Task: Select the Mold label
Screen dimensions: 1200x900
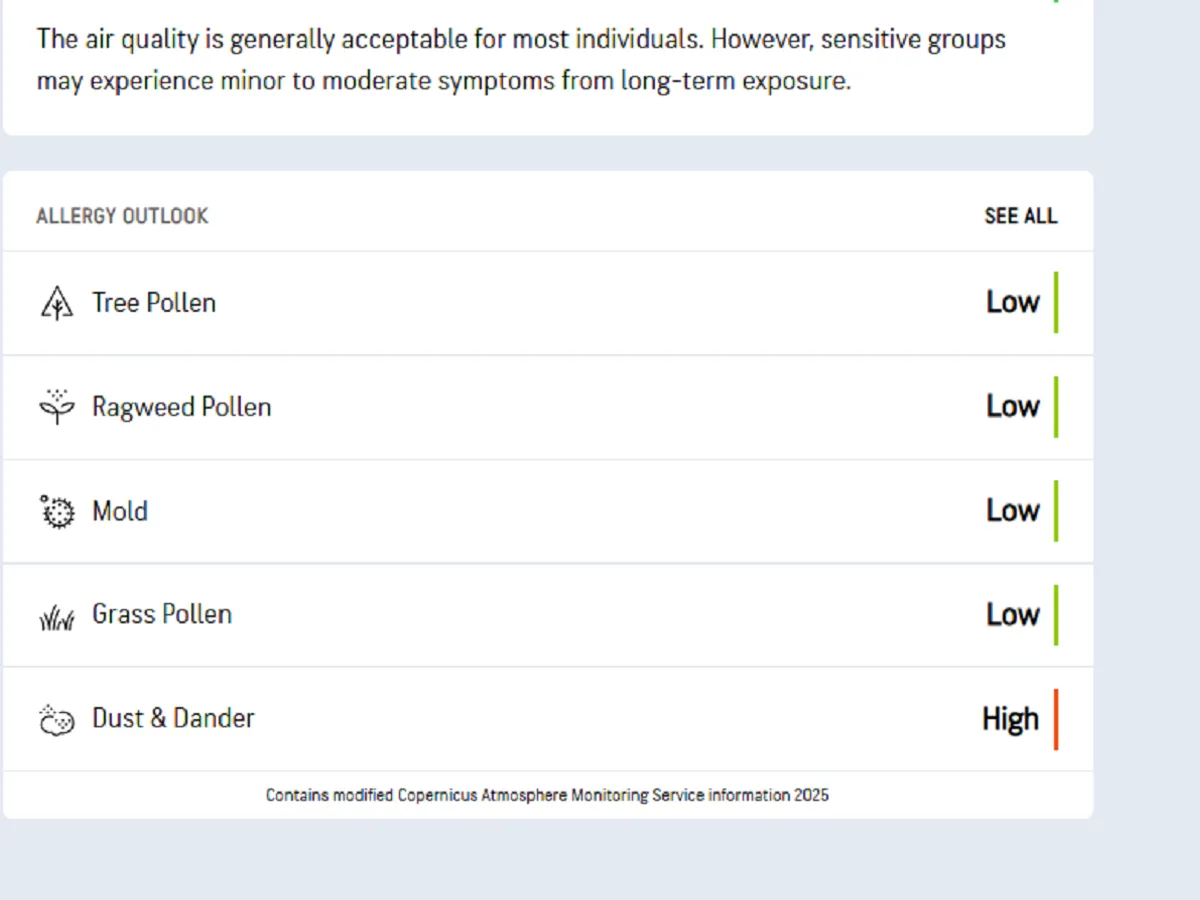Action: tap(120, 511)
